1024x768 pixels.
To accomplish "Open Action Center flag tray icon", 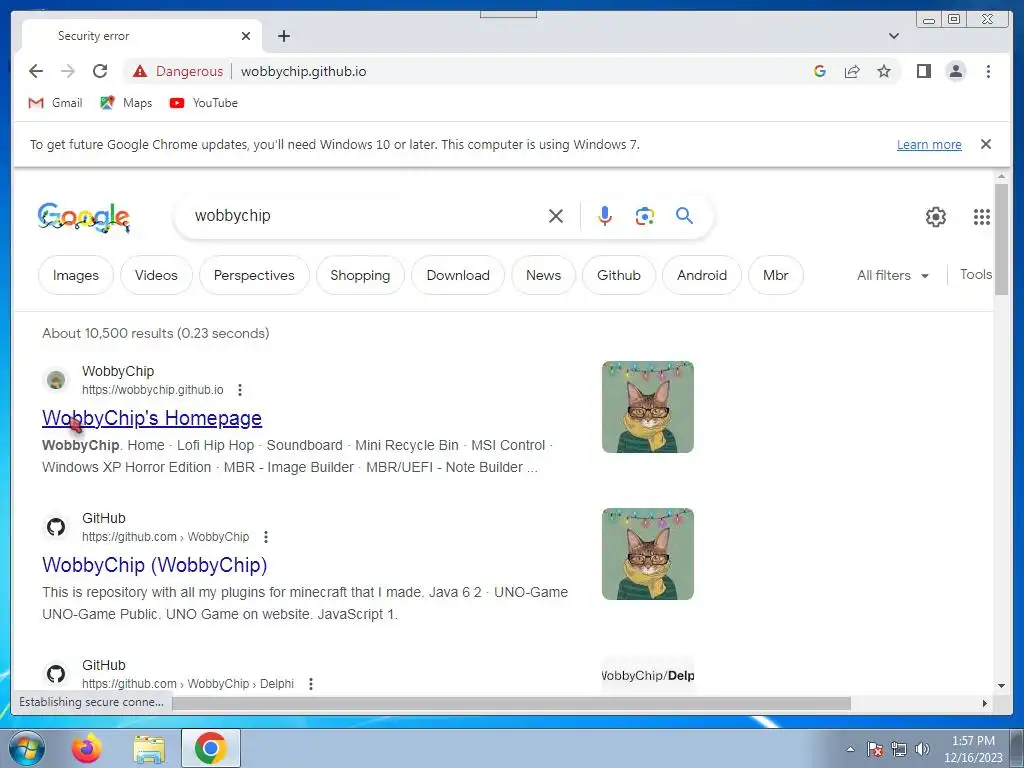I will 875,749.
